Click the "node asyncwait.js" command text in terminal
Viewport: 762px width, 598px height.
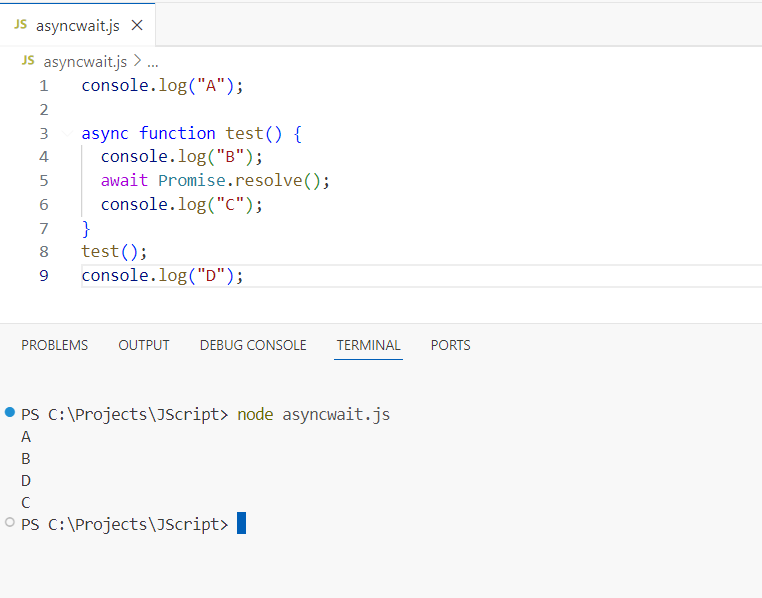(313, 414)
